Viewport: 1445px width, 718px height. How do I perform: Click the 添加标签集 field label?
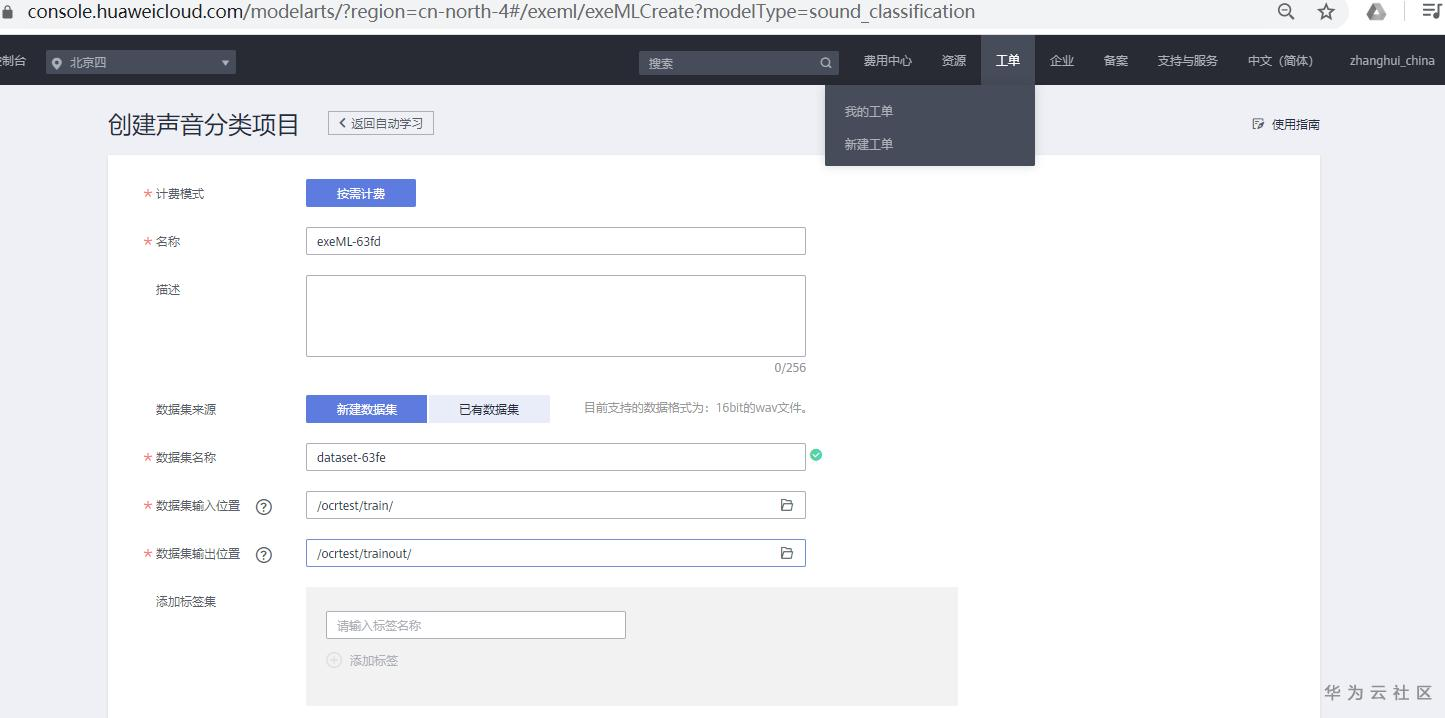186,602
